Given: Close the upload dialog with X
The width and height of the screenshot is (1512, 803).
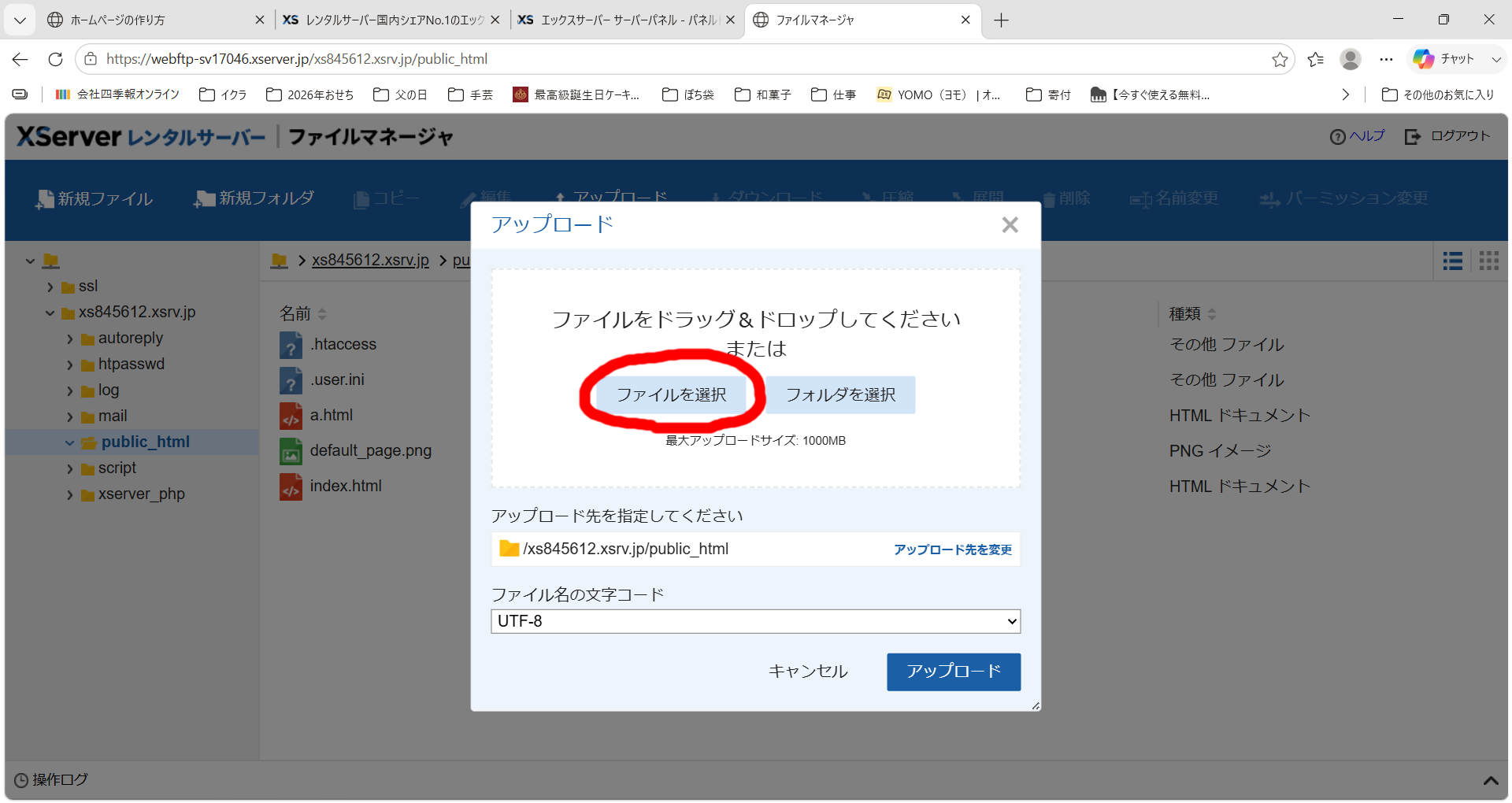Looking at the screenshot, I should coord(1010,225).
